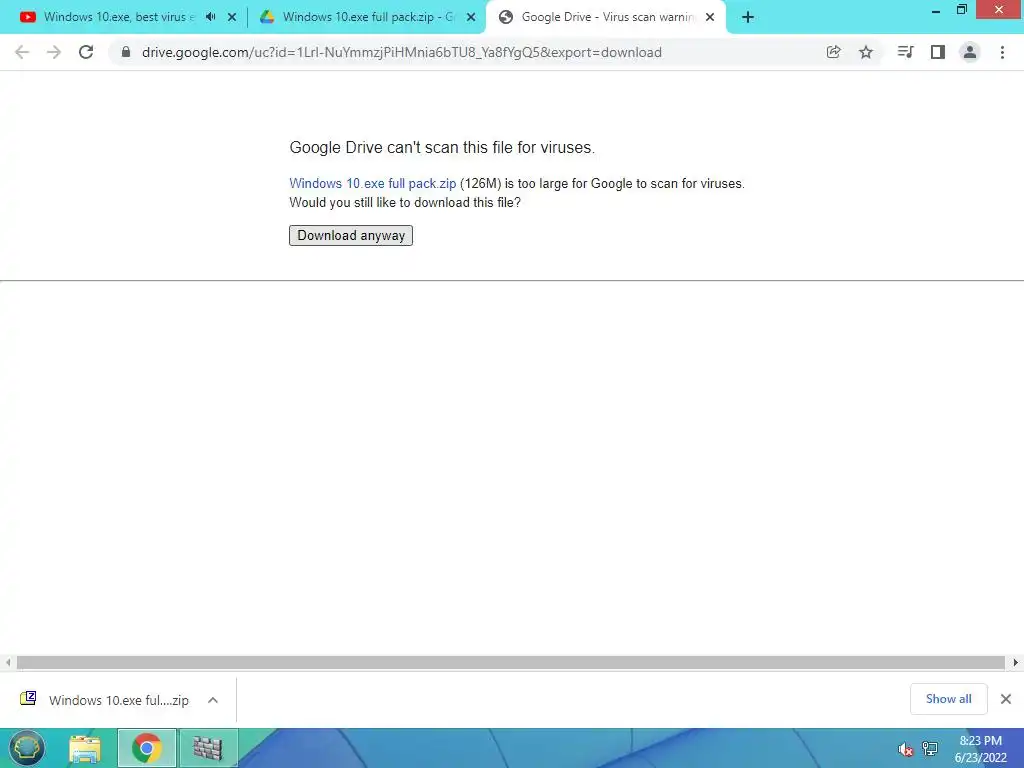Click the Download anyway button

click(x=351, y=235)
